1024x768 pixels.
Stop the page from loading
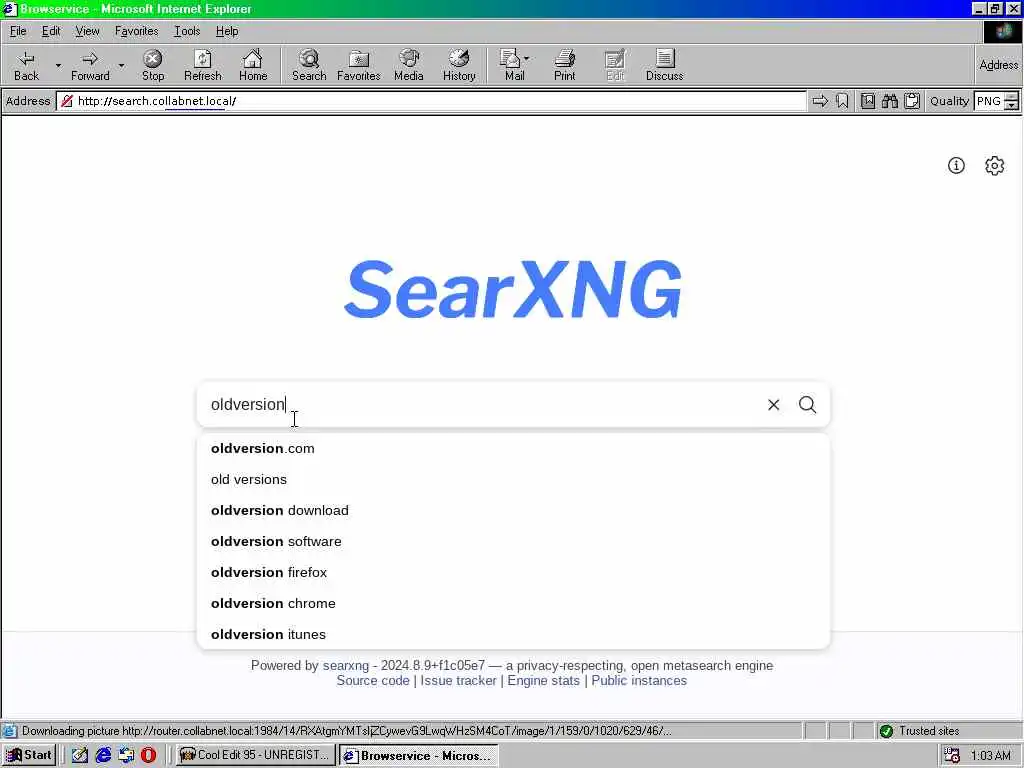coord(153,65)
